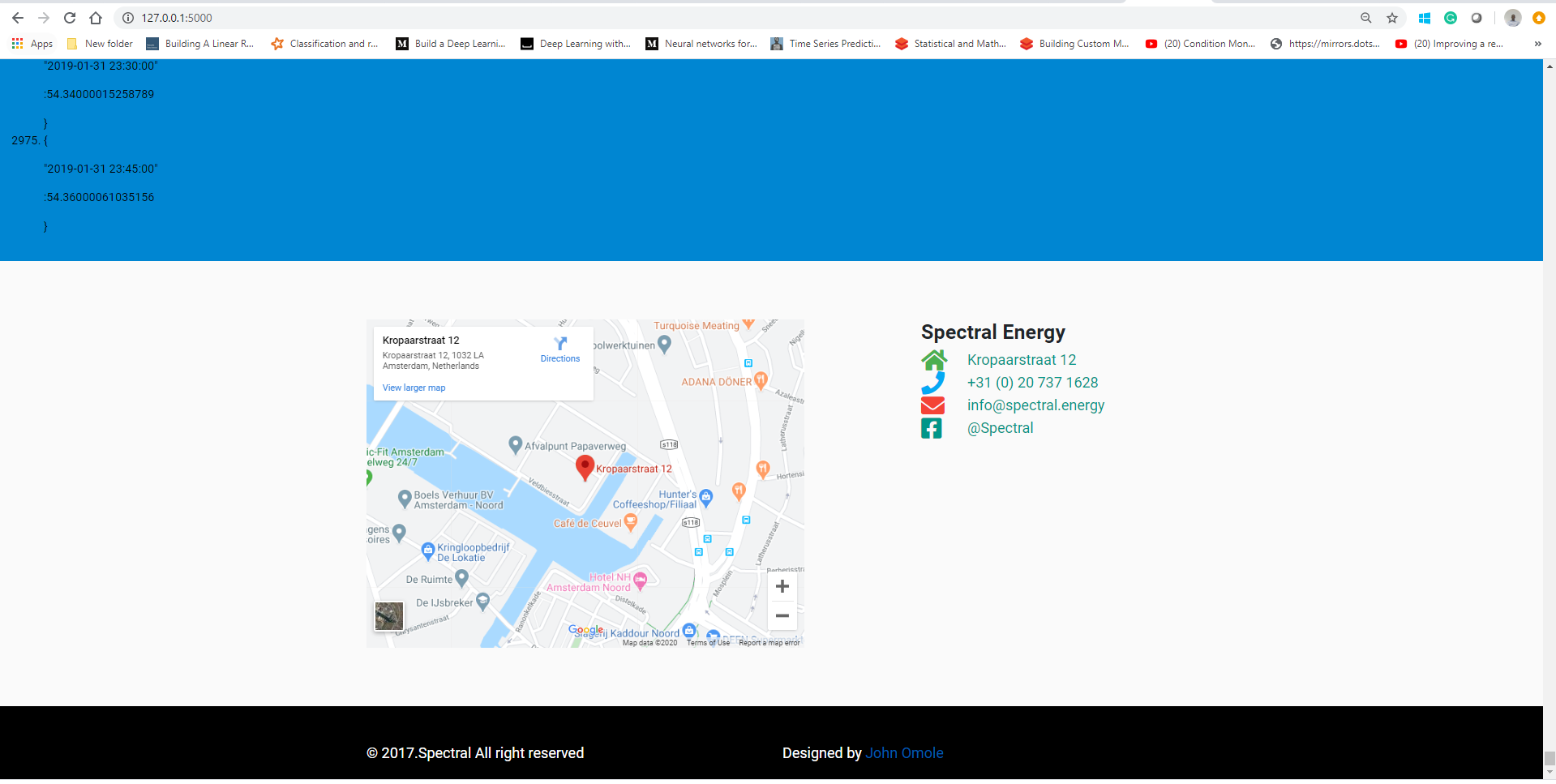Click View larger map link
Image resolution: width=1556 pixels, height=784 pixels.
coord(414,388)
